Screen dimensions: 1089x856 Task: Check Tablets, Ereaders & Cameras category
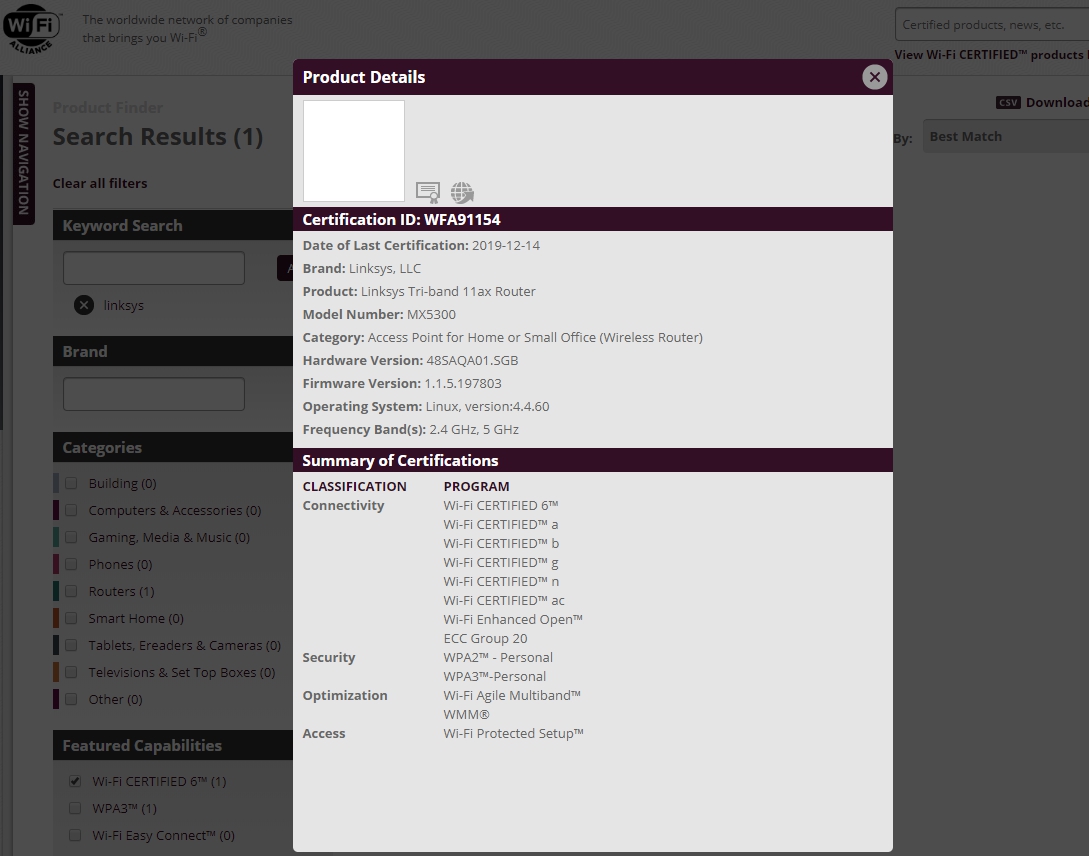coord(71,646)
